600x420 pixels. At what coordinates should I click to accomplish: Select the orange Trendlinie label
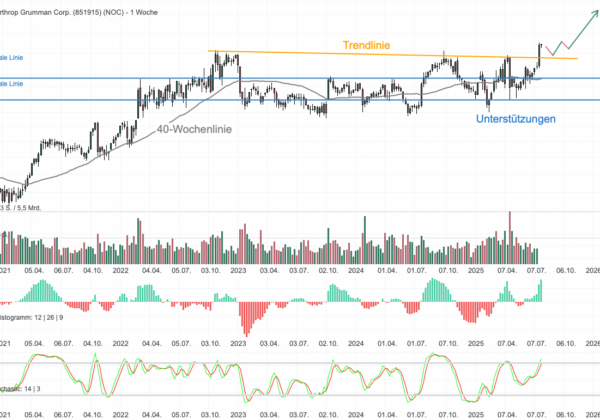tap(366, 45)
